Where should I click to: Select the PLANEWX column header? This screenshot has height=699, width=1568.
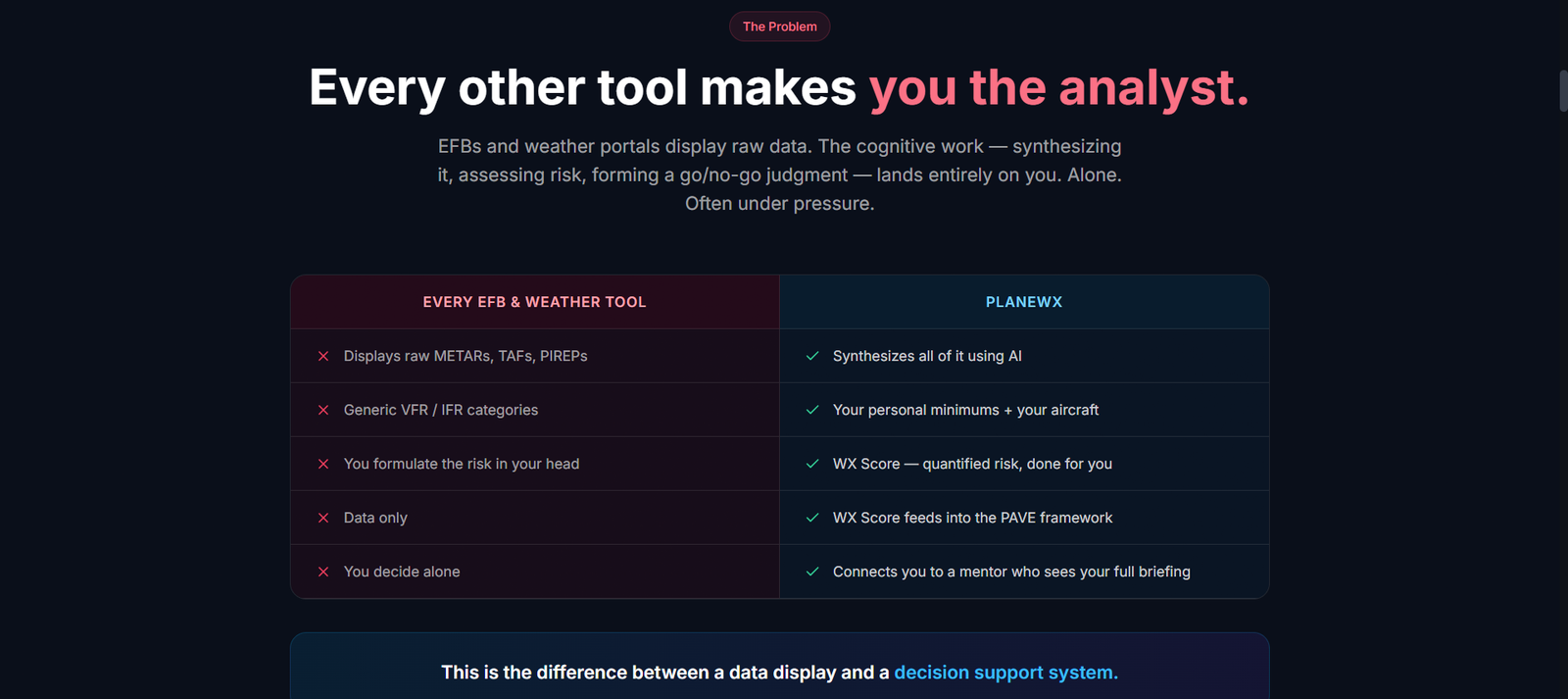coord(1024,302)
